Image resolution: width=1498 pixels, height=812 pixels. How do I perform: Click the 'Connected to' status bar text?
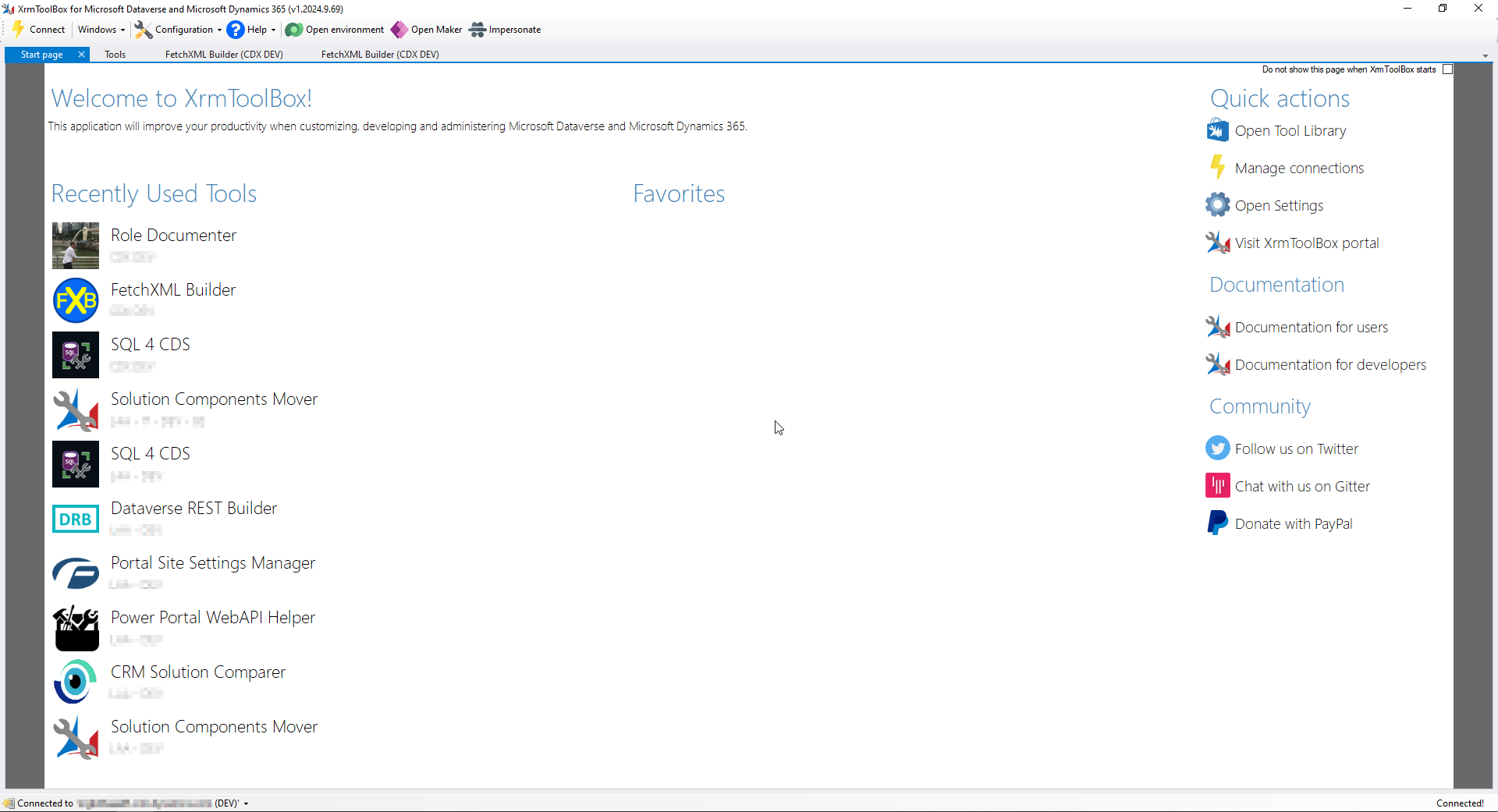coord(45,803)
